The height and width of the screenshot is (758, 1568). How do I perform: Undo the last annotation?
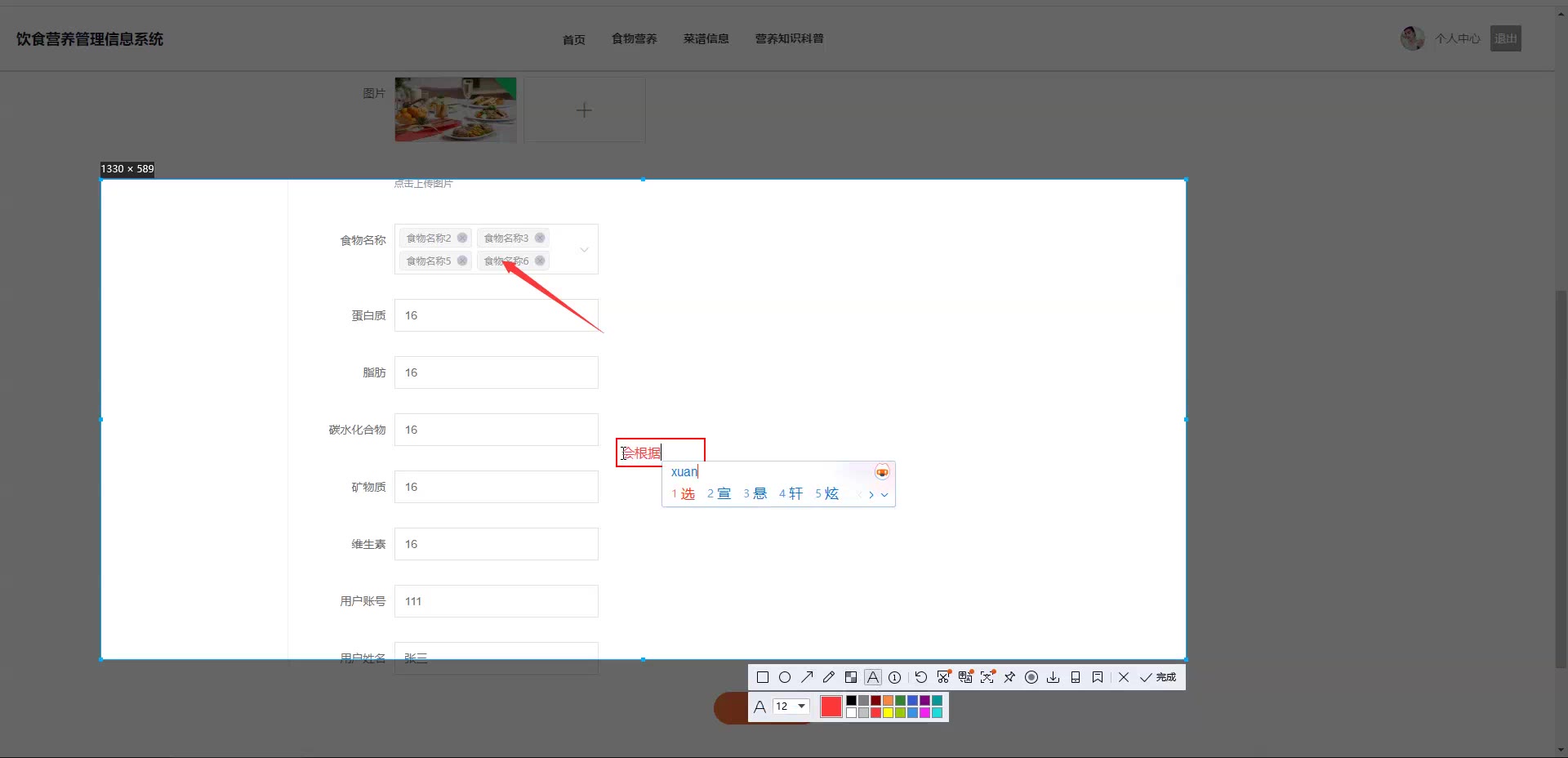921,677
